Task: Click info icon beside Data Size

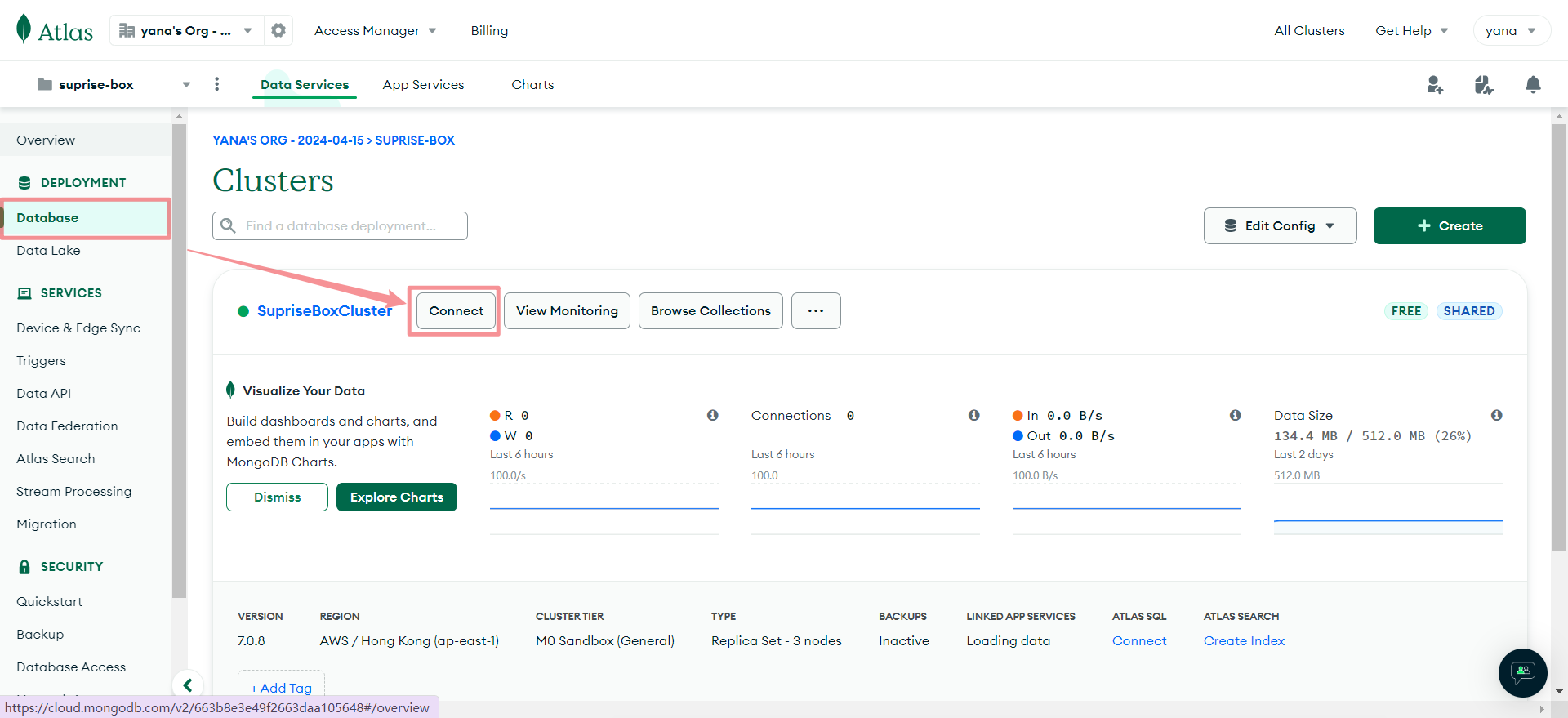Action: [1496, 415]
